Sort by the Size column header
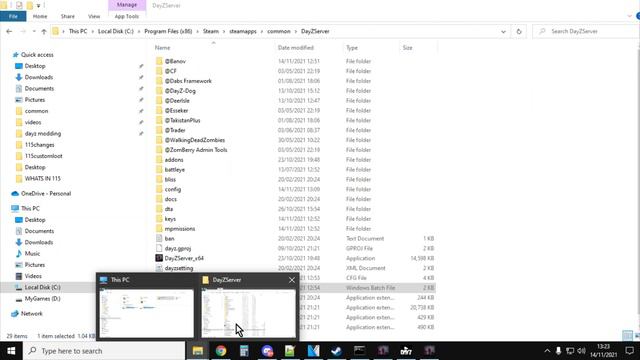The image size is (640, 360). (407, 48)
